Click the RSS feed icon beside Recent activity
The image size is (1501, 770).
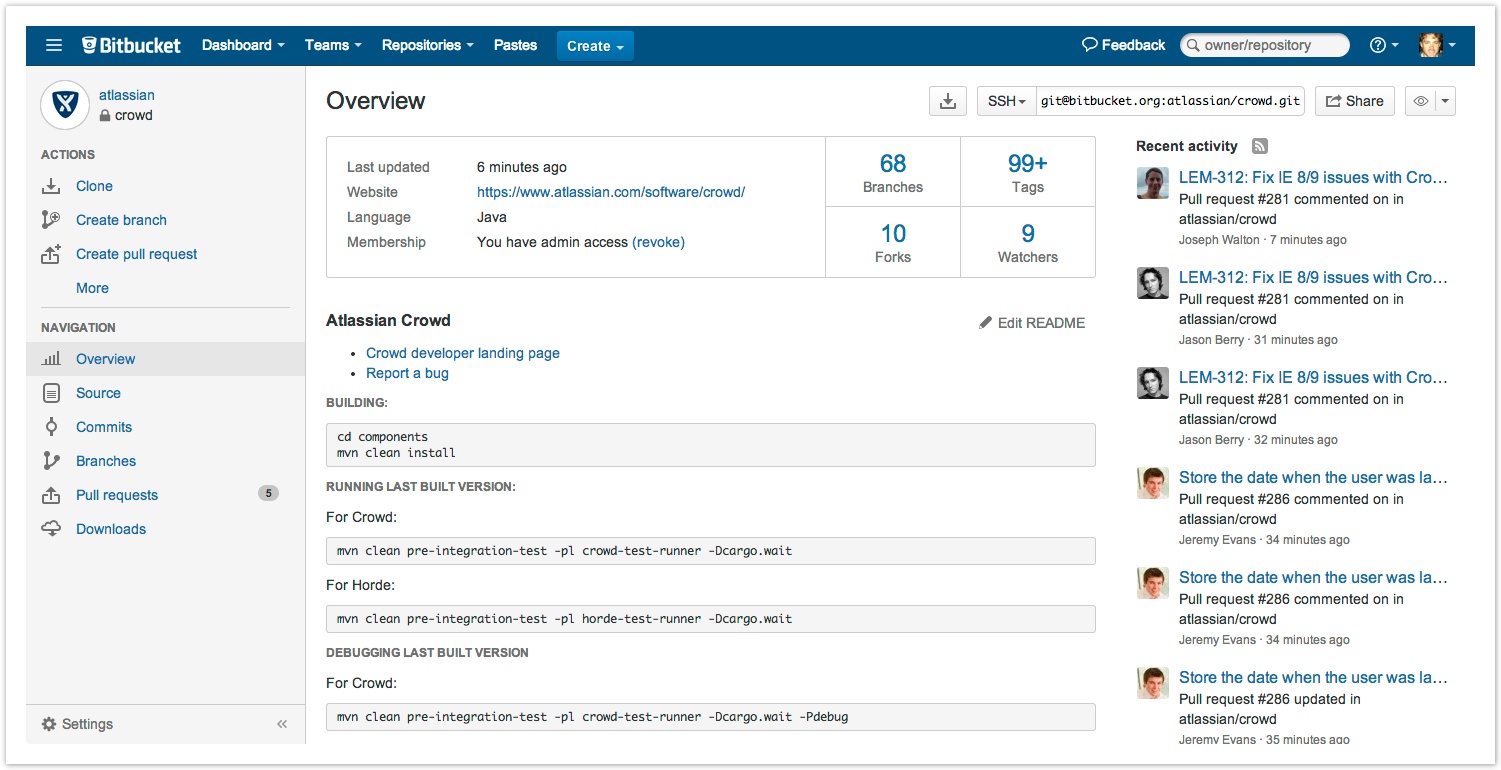tap(1260, 146)
